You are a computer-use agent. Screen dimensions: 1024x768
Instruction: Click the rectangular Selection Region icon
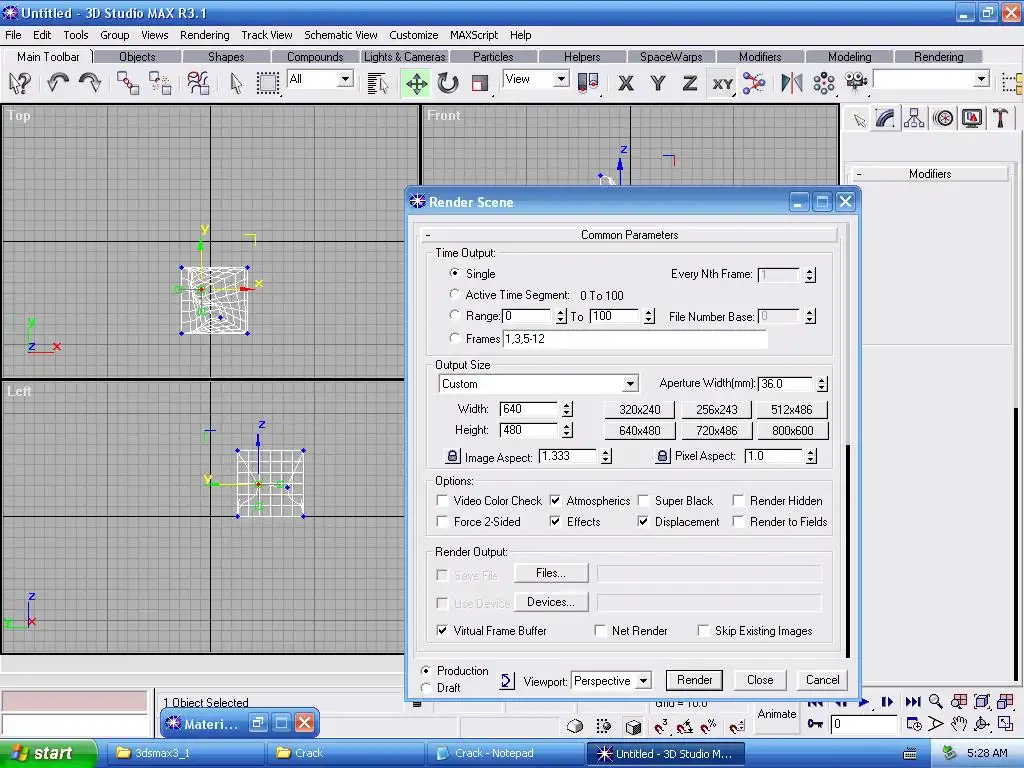(x=268, y=83)
